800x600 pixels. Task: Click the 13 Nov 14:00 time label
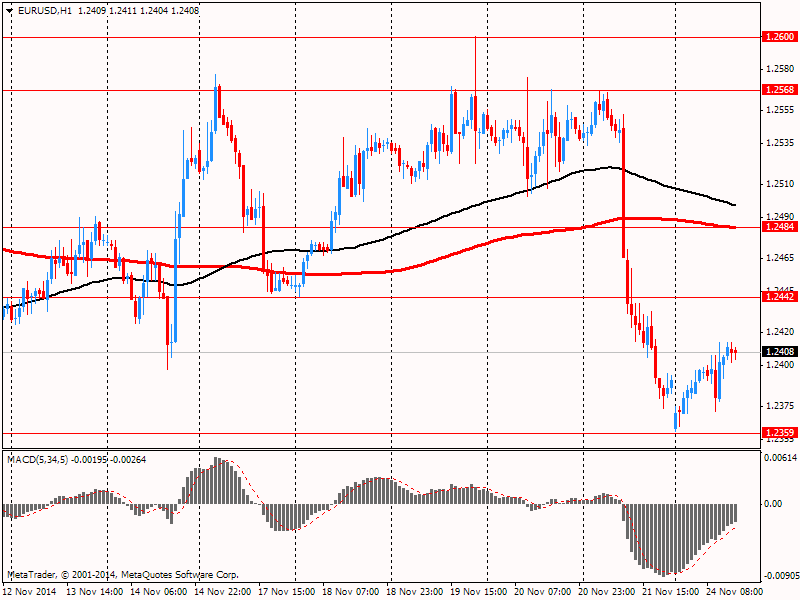(x=95, y=592)
